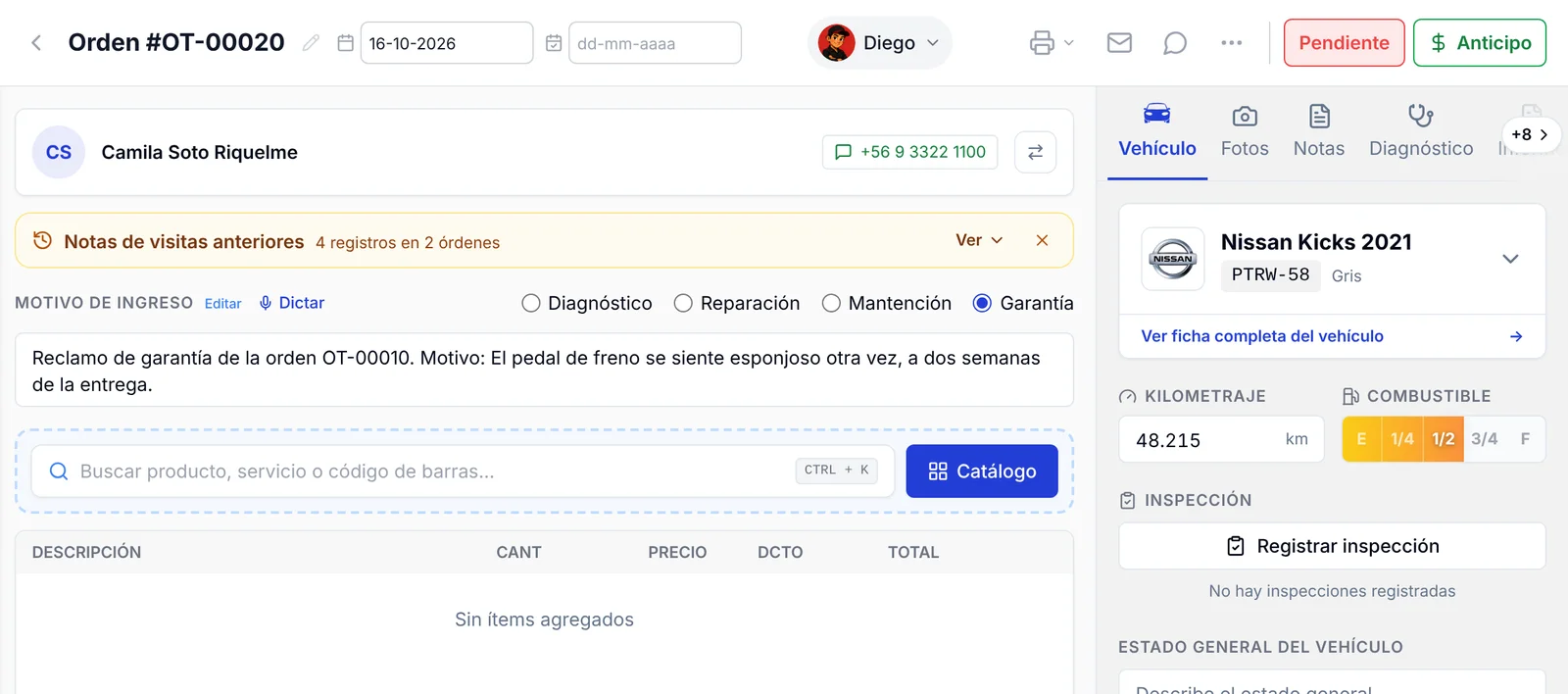Set fuel level to 3/4
Screen dimensions: 1568x694
pos(1485,439)
